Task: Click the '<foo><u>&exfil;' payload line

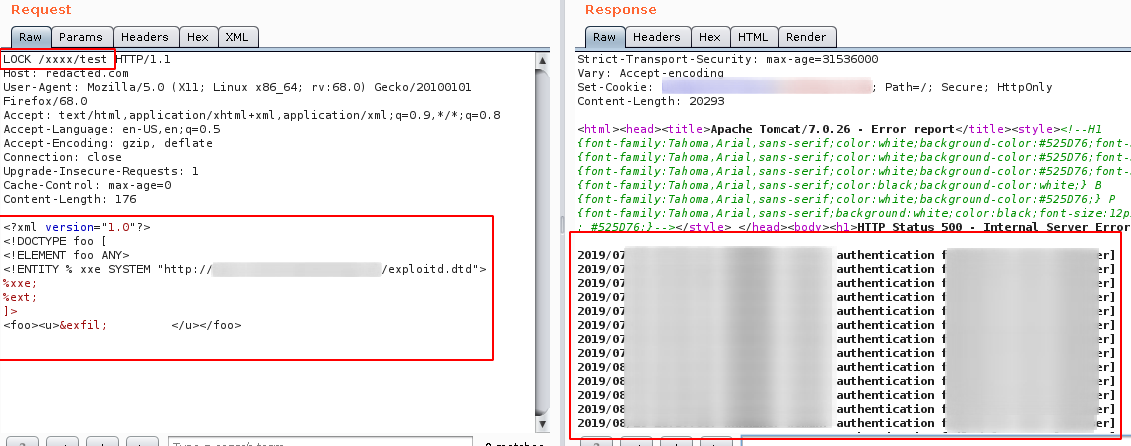Action: (x=122, y=325)
